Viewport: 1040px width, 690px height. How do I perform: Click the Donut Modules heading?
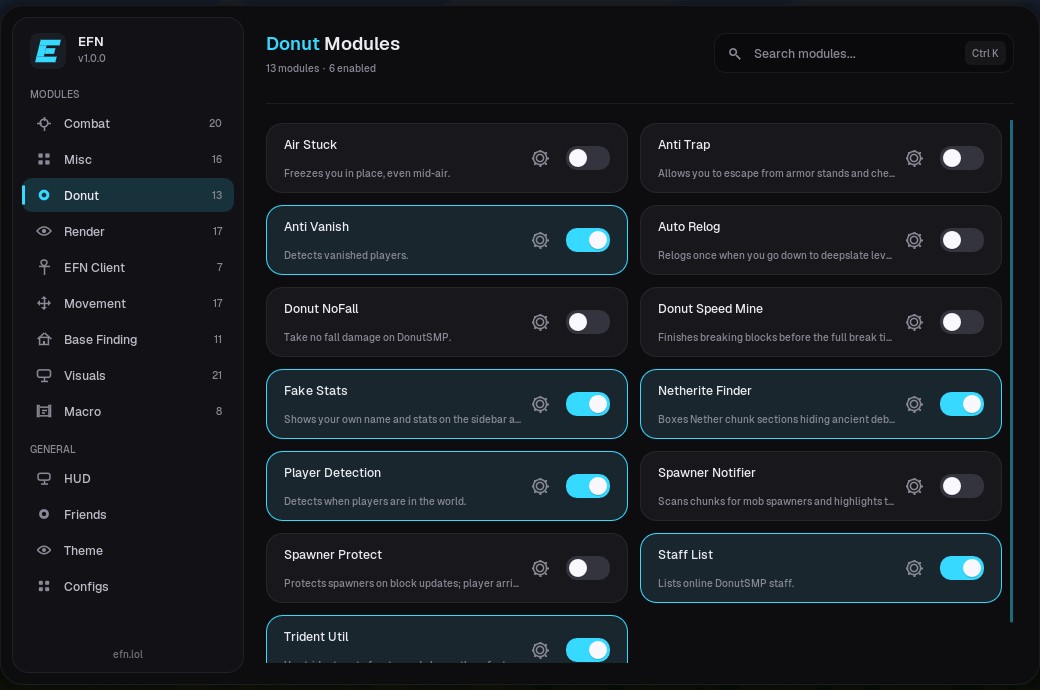pos(333,44)
